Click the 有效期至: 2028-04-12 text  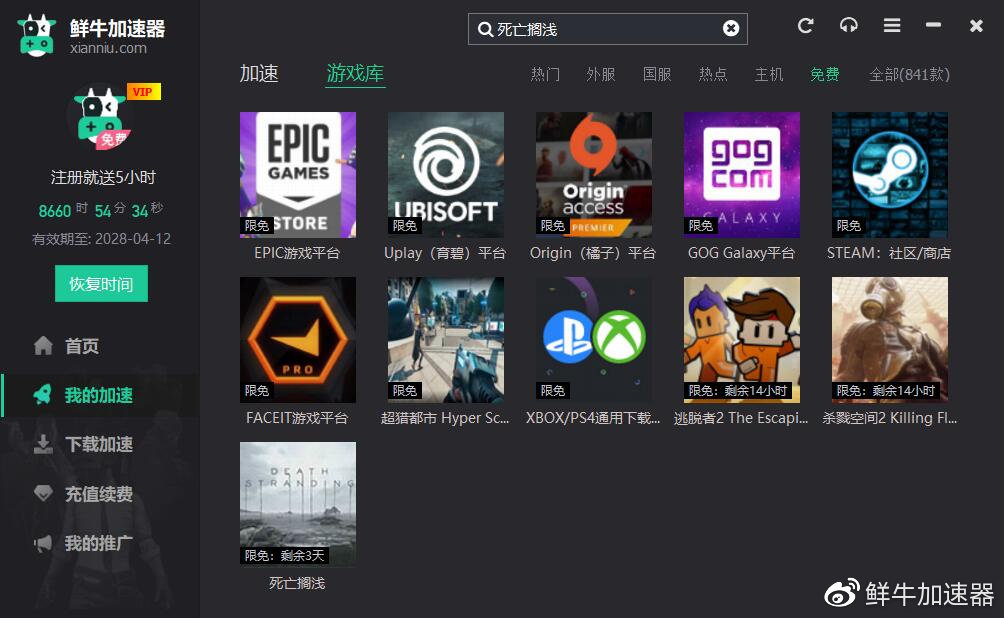coord(102,239)
